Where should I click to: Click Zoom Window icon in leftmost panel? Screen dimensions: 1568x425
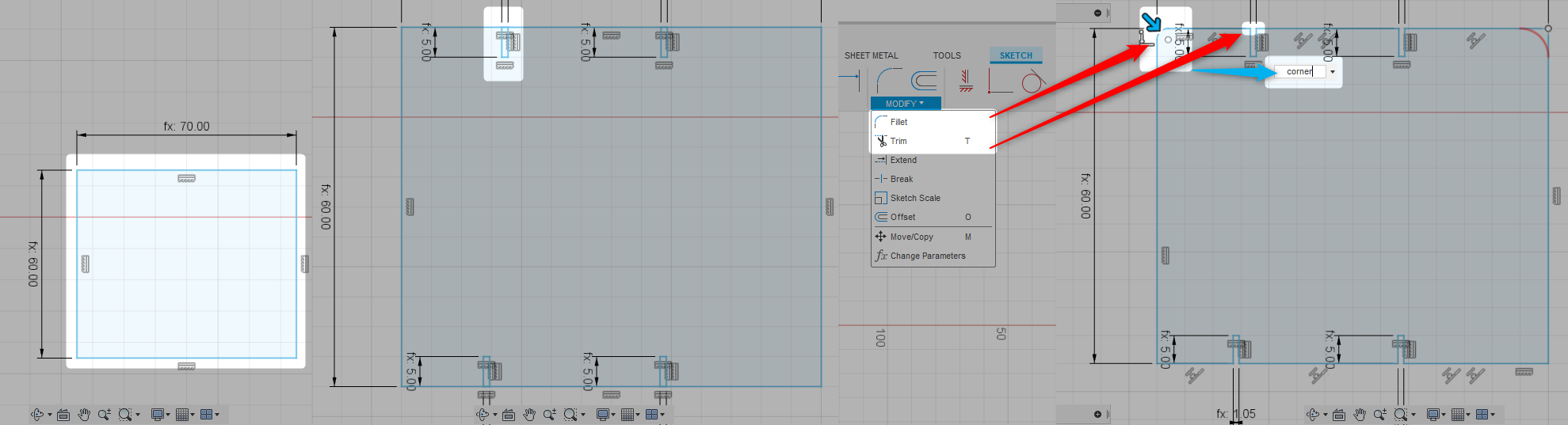coord(125,414)
